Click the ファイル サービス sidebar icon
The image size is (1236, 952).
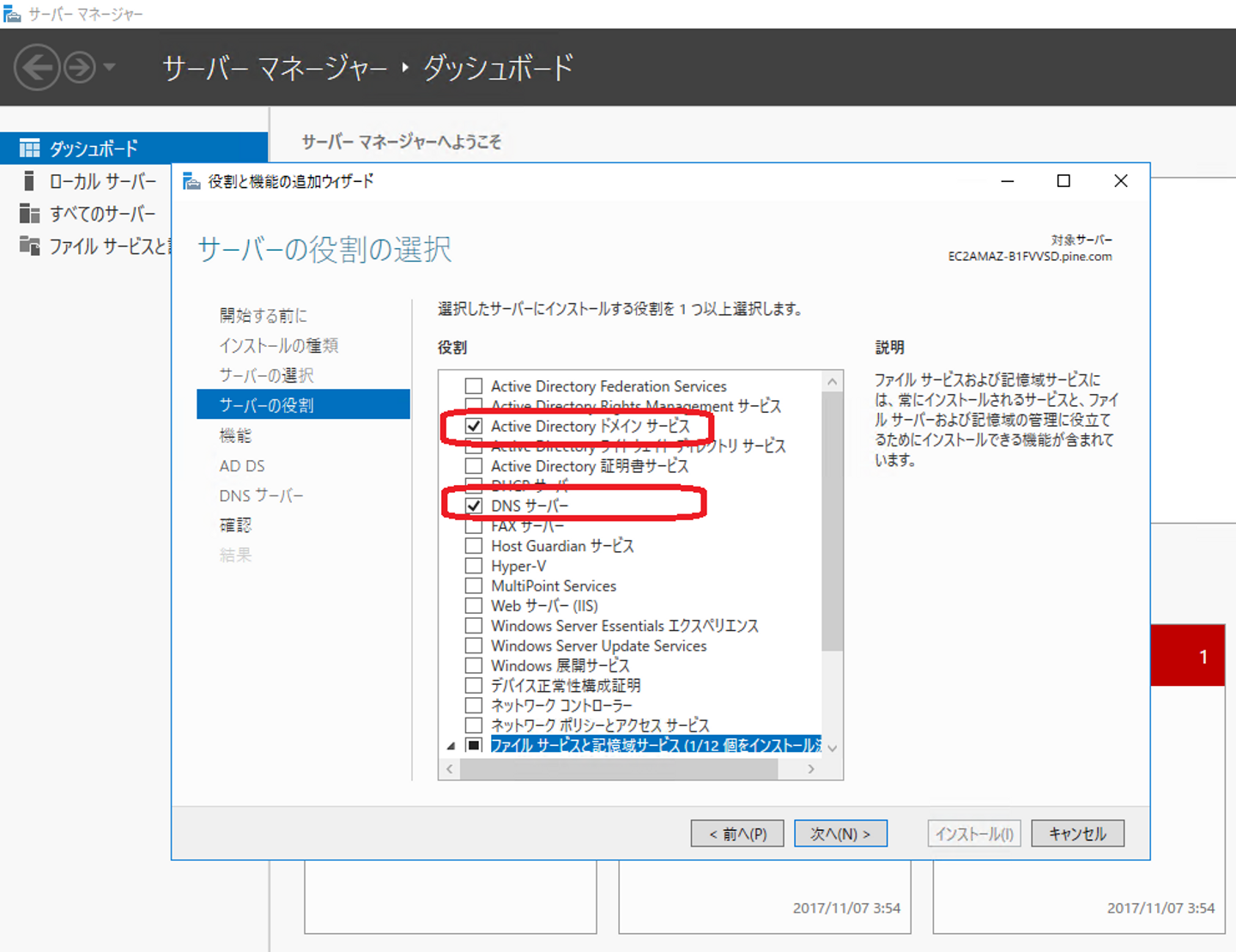[30, 246]
